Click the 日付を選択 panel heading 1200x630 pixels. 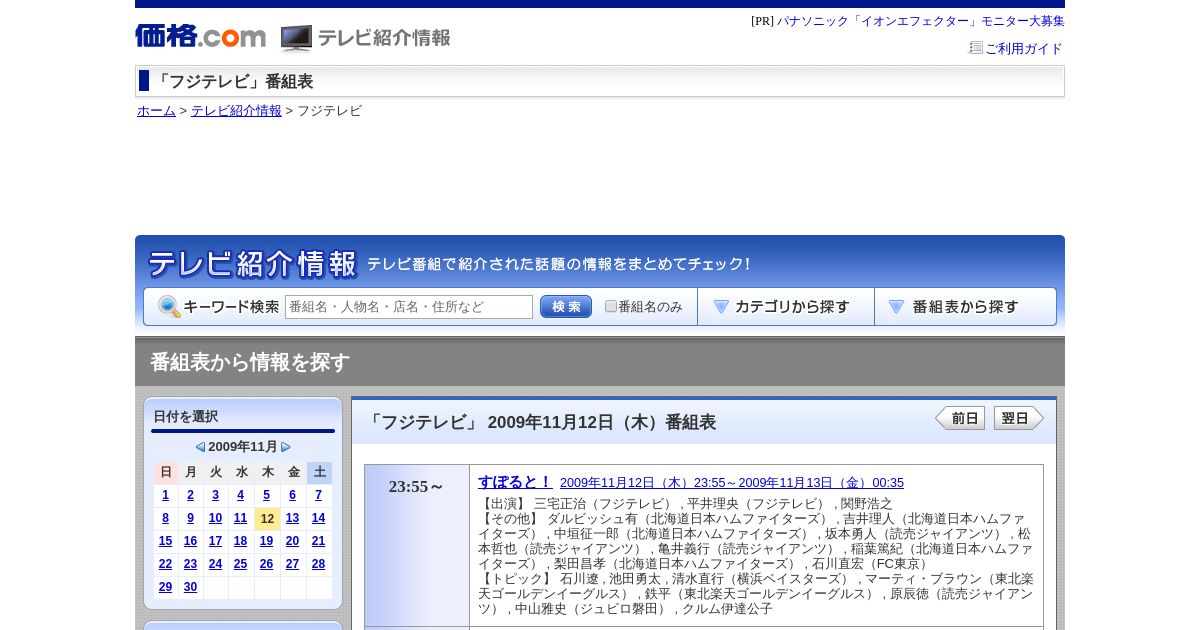pyautogui.click(x=185, y=417)
